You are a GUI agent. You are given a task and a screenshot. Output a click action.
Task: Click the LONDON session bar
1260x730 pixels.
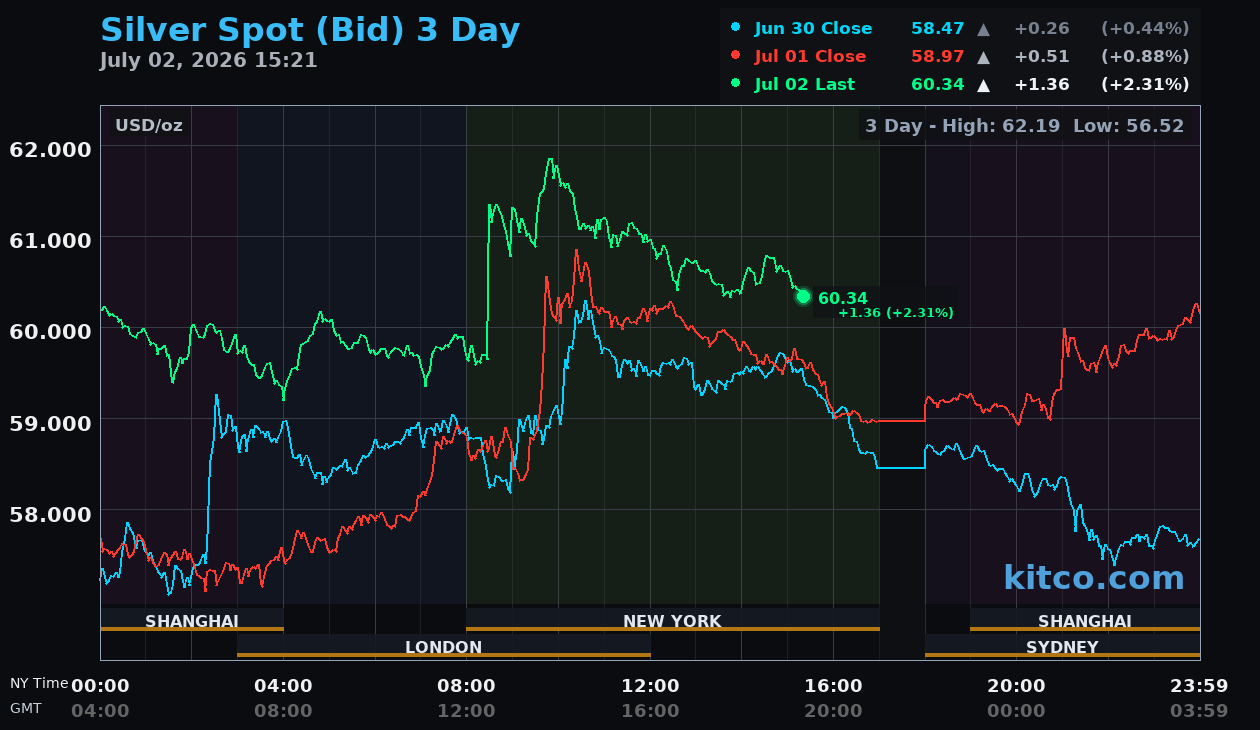point(444,646)
